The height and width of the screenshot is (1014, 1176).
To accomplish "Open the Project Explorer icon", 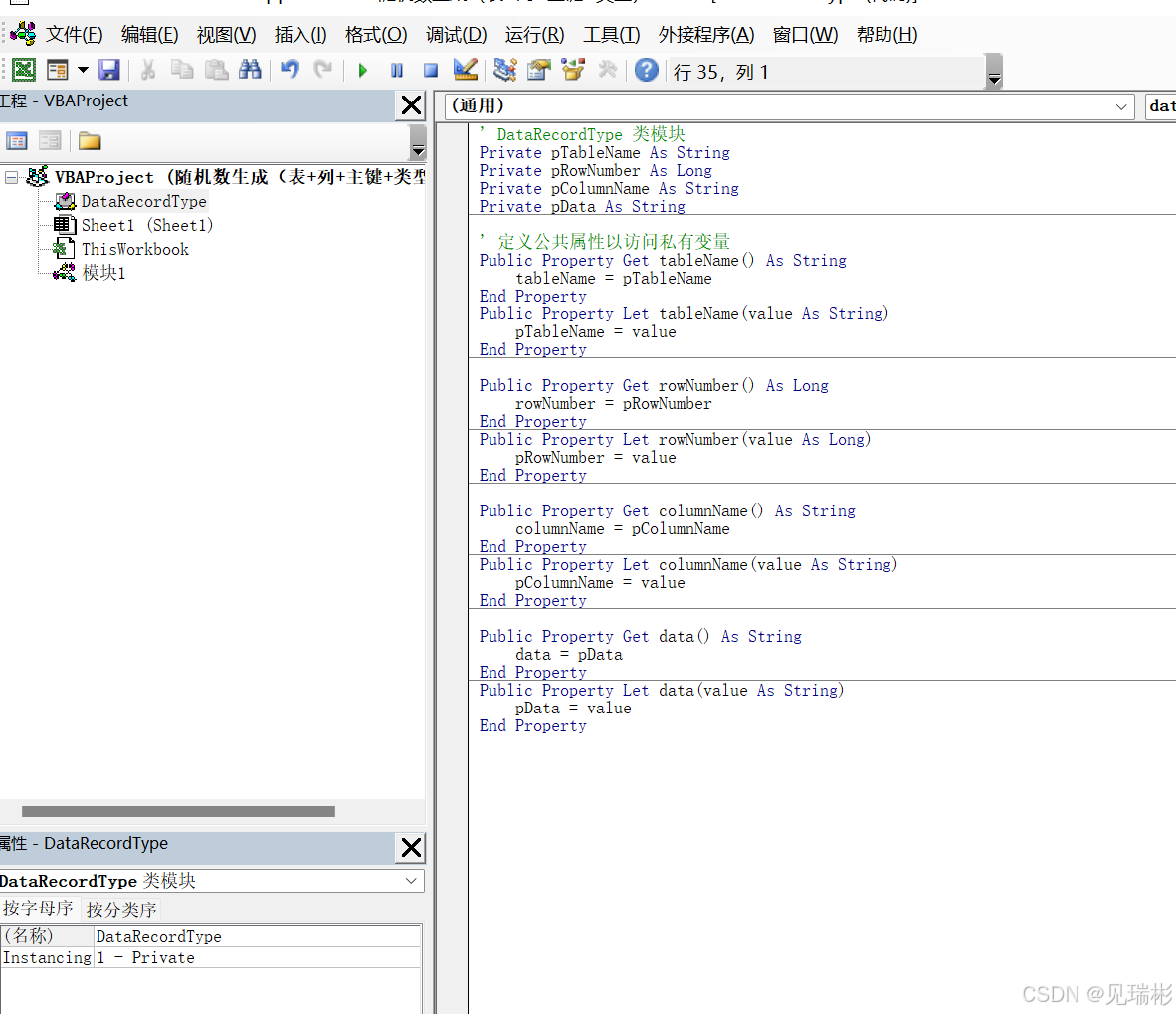I will click(505, 70).
